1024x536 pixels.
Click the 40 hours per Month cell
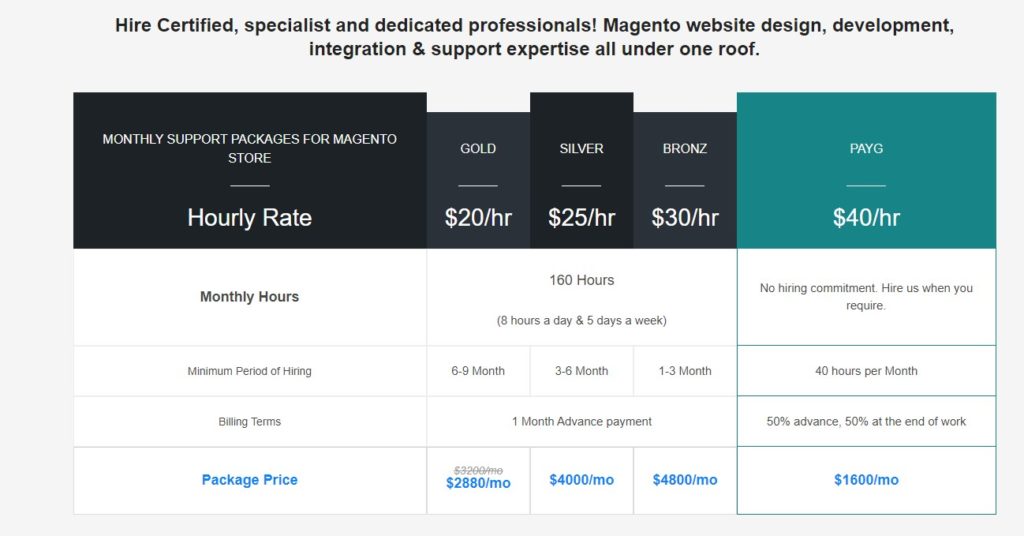(866, 371)
